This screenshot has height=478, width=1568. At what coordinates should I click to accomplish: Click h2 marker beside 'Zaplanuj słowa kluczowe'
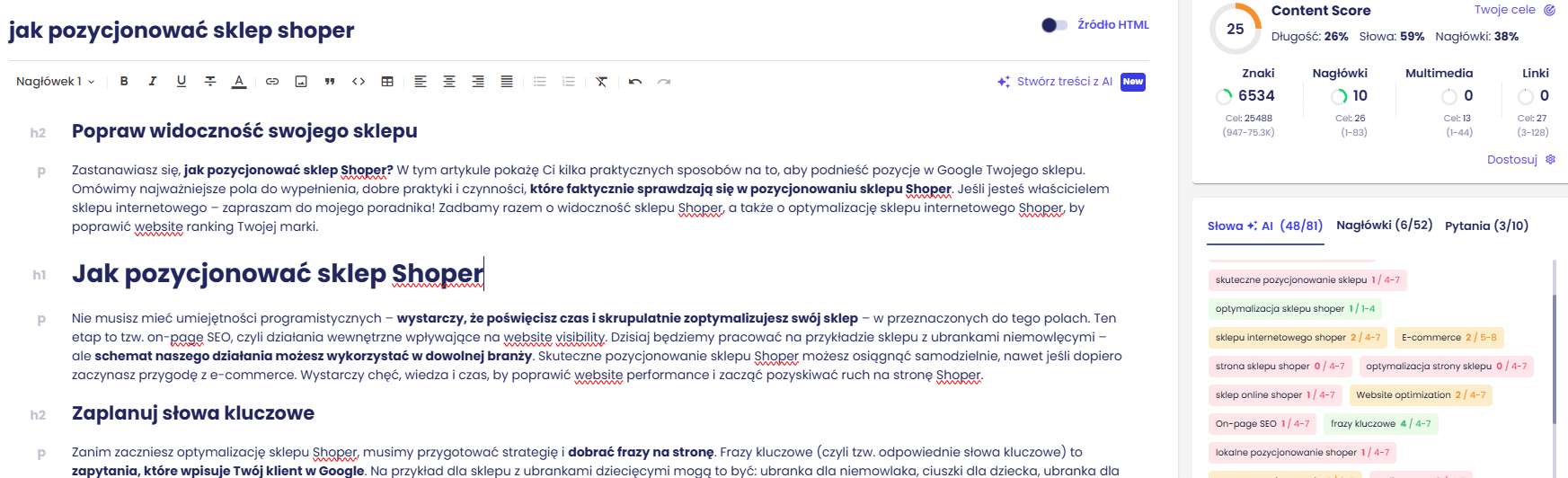[38, 415]
